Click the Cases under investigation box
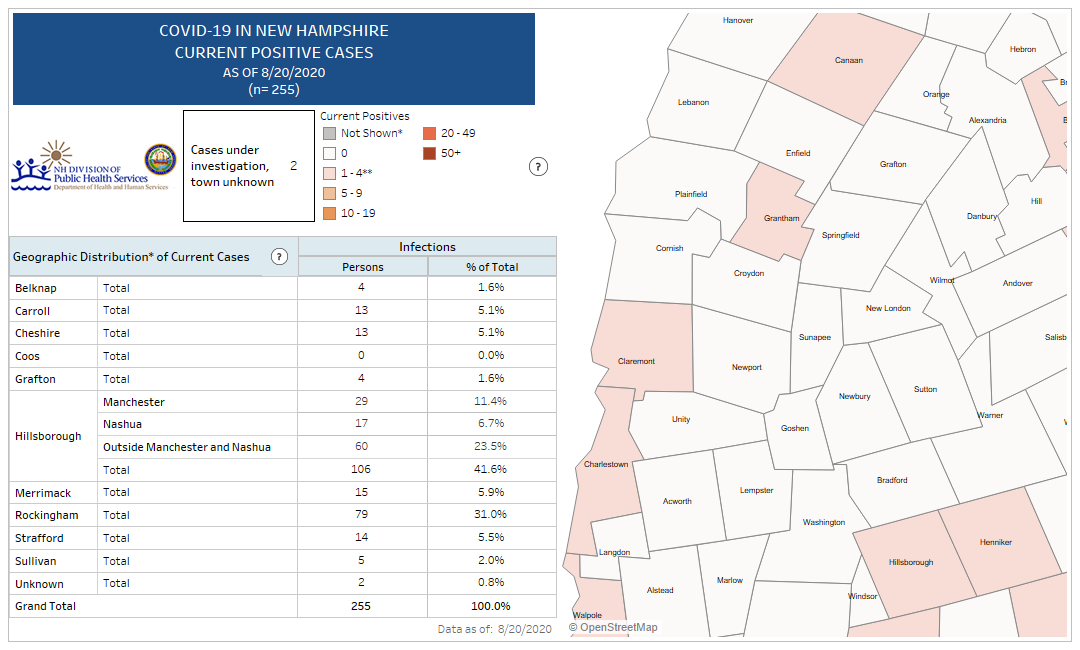This screenshot has width=1080, height=650. coord(249,166)
